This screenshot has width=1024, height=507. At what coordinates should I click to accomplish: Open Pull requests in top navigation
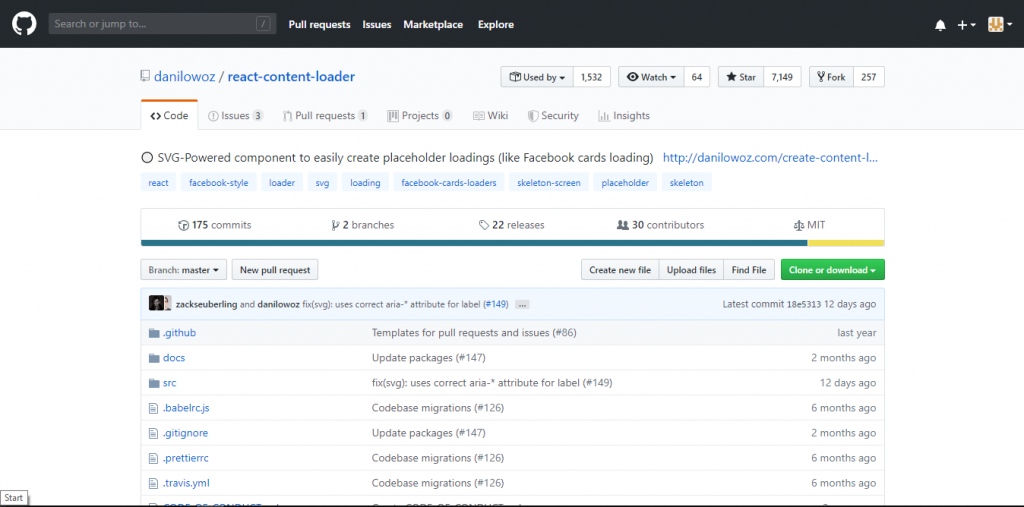click(x=320, y=25)
